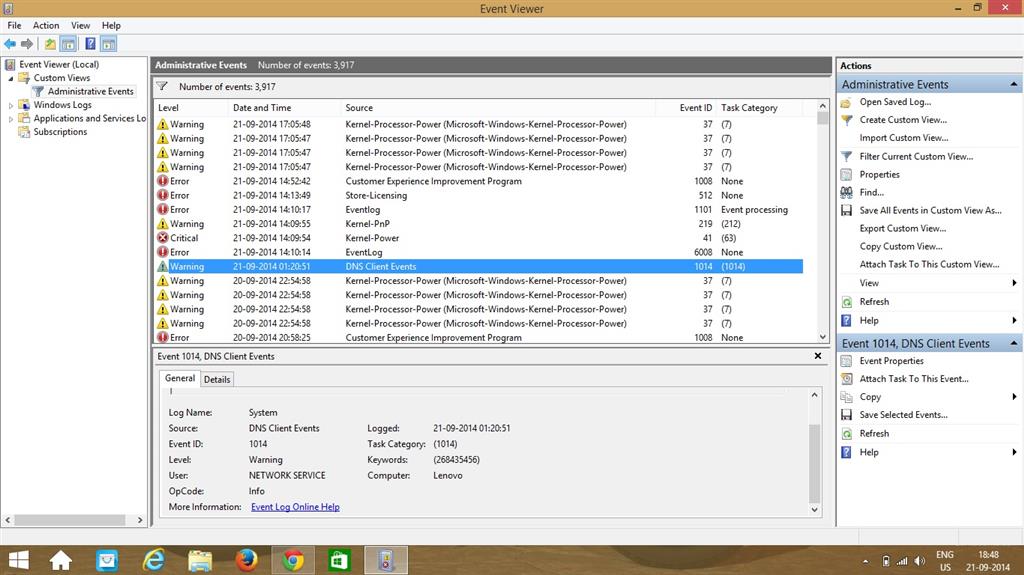Close the event preview pane with X
The image size is (1024, 575).
pyautogui.click(x=818, y=356)
